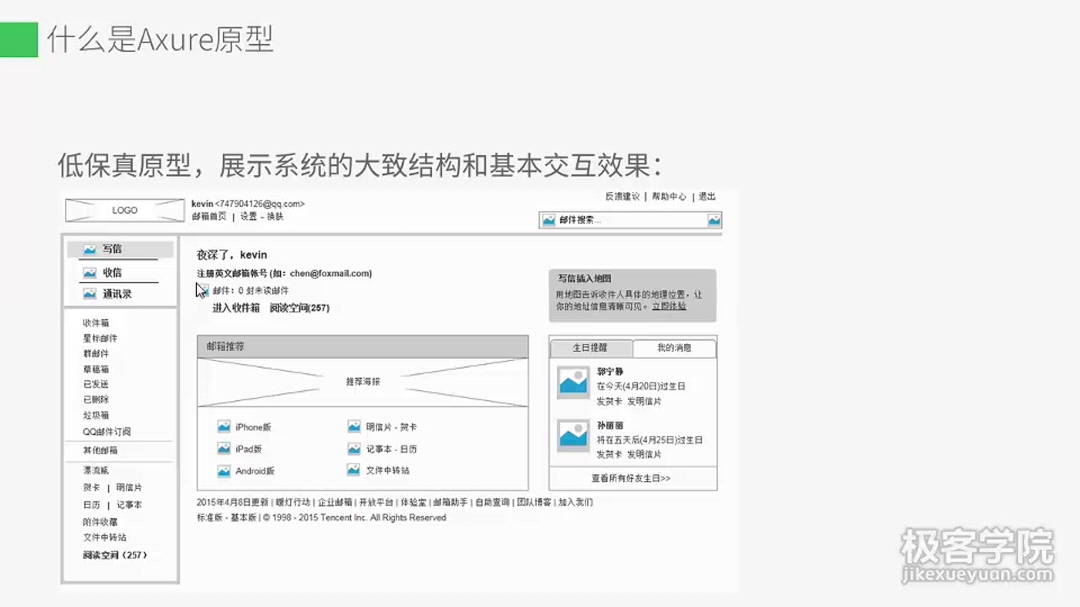The image size is (1080, 607).
Task: Click the small icon before 邮件: 0 封未读邮件
Action: click(x=203, y=291)
